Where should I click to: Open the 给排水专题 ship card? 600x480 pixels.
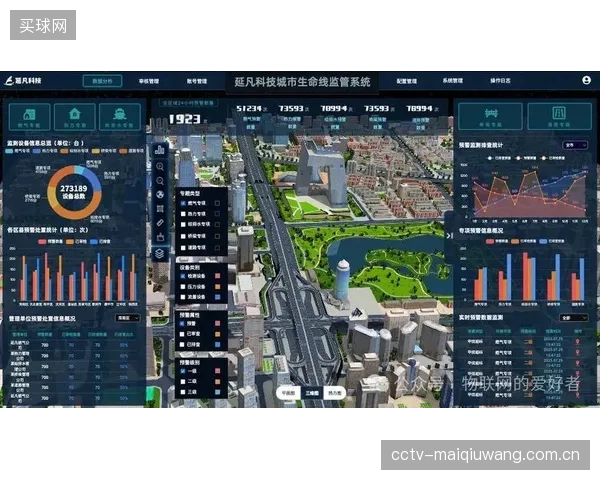tap(120, 117)
